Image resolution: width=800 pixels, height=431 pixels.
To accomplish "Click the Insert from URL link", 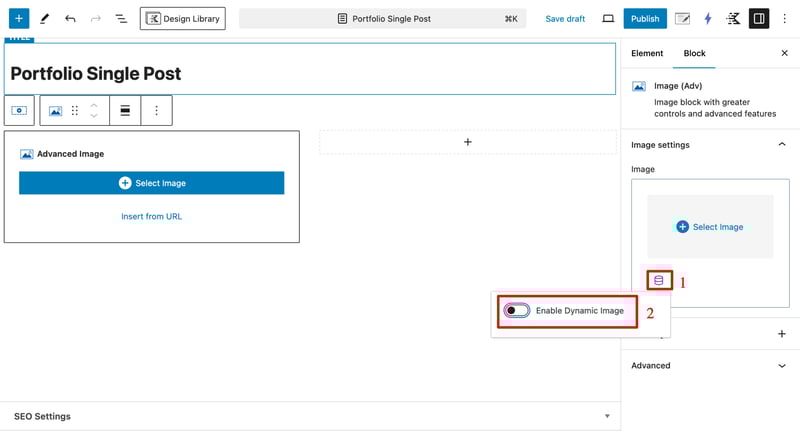I will tap(151, 216).
